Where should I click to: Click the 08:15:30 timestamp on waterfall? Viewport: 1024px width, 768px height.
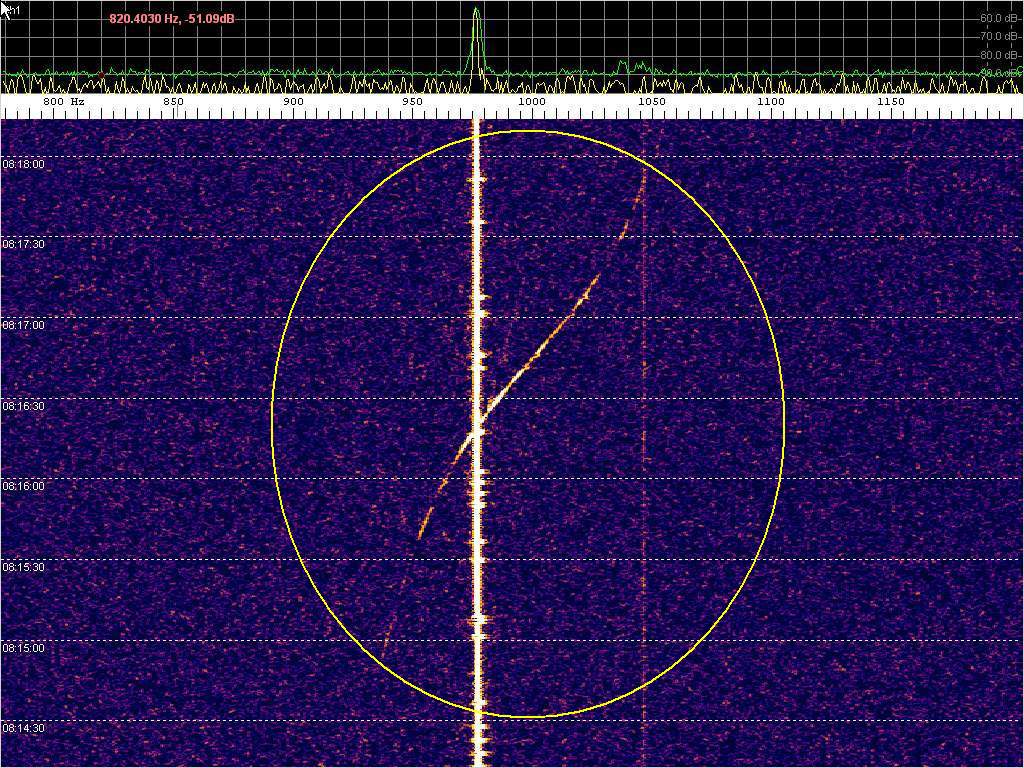[x=23, y=567]
